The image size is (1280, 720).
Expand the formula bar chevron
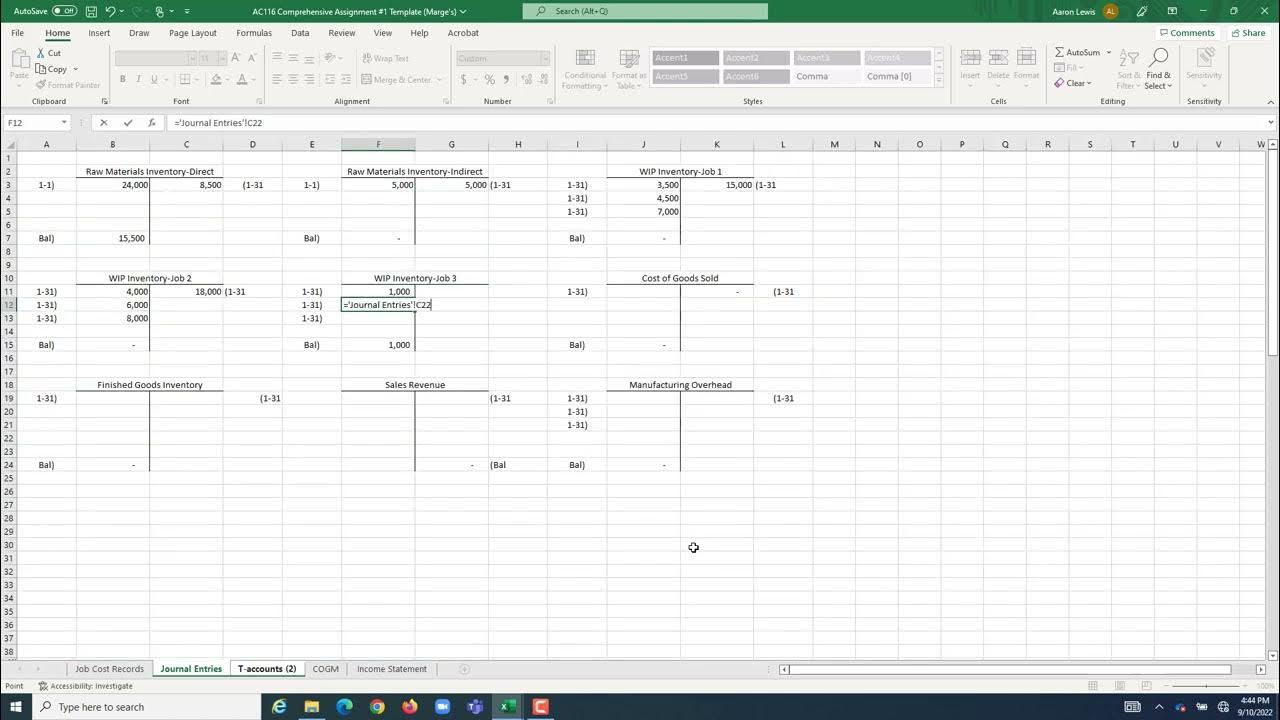click(x=1271, y=123)
